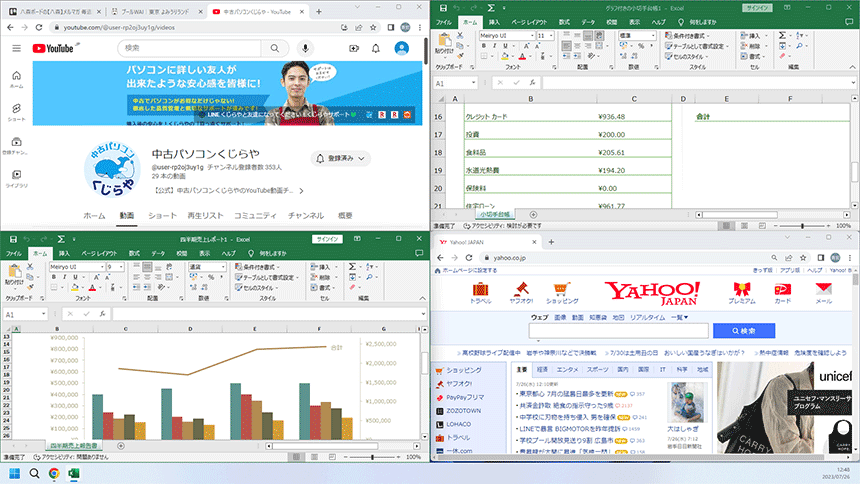The height and width of the screenshot is (484, 860).
Task: Click YouTube create video icon
Action: pos(354,48)
